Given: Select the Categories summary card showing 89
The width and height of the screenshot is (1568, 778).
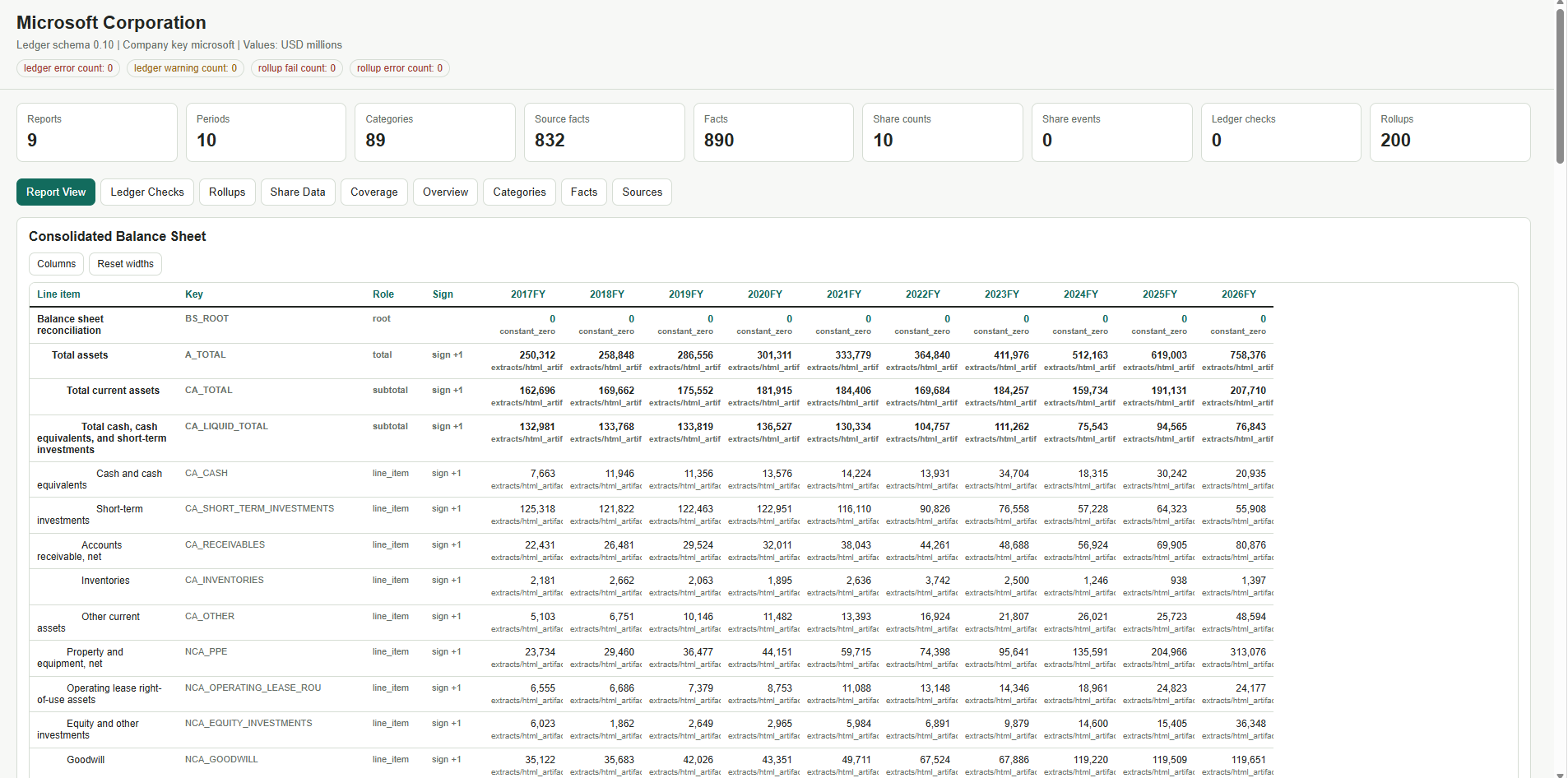Looking at the screenshot, I should pyautogui.click(x=435, y=132).
